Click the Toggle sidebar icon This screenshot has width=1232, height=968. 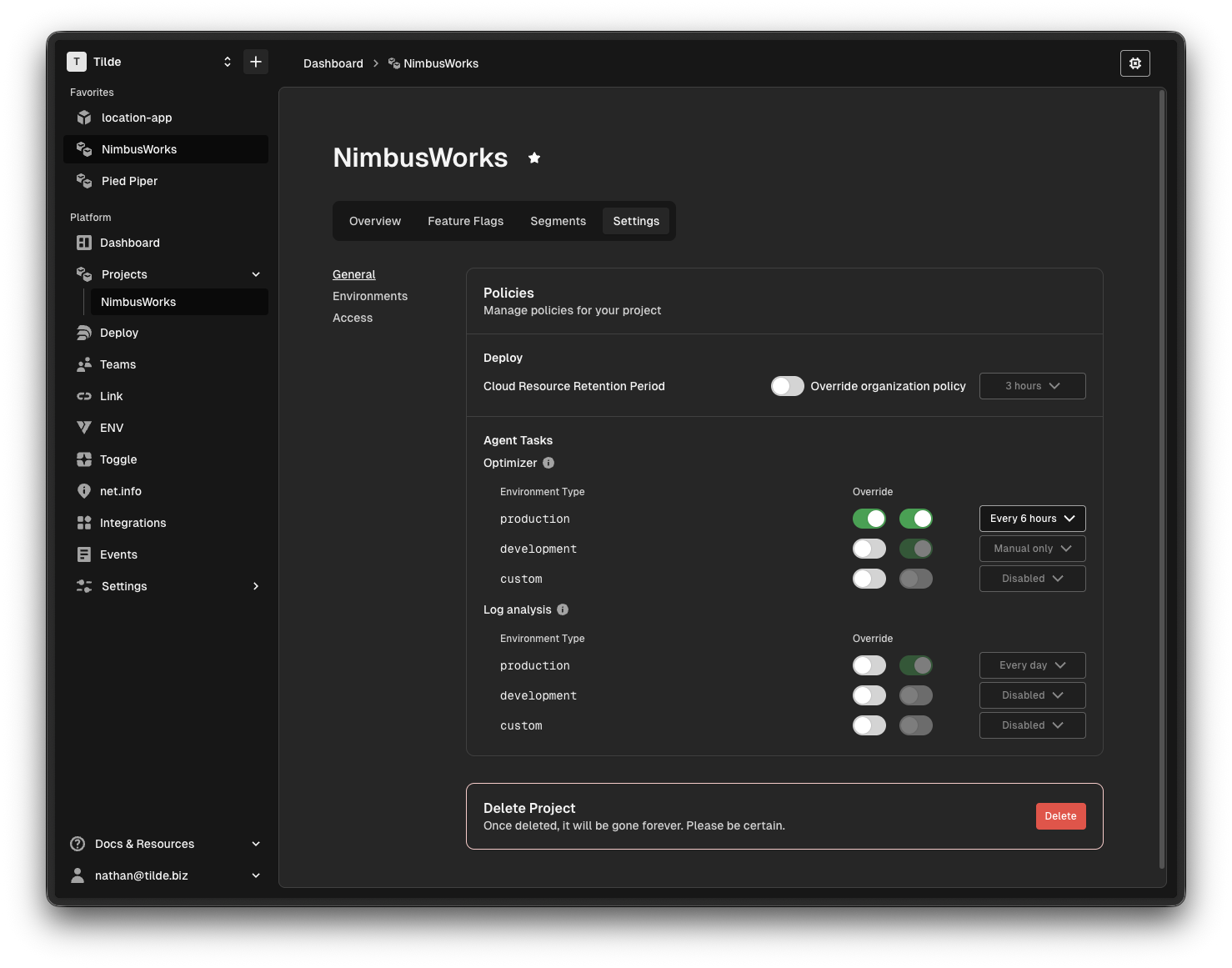click(84, 459)
